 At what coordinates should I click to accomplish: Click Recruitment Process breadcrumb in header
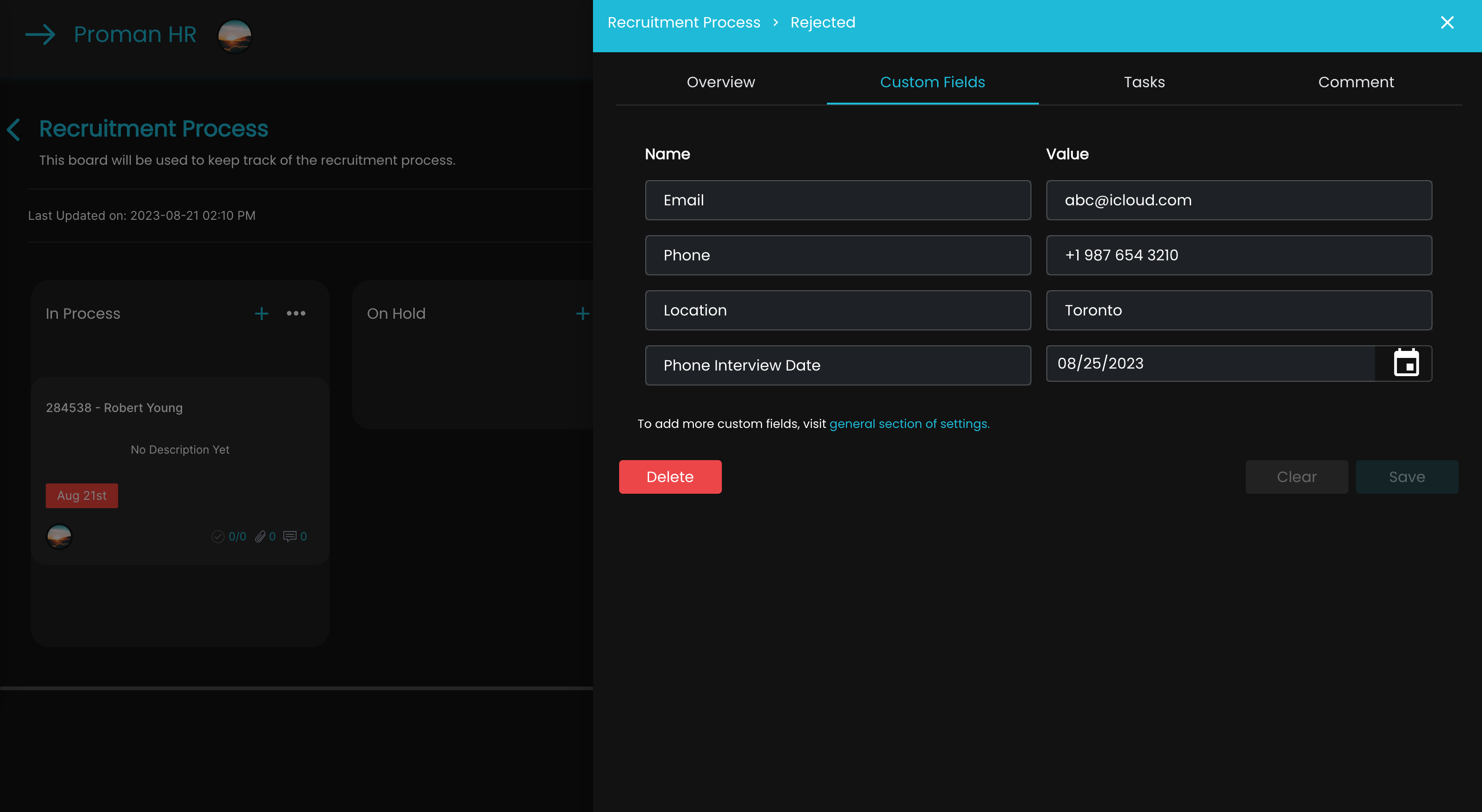tap(684, 22)
